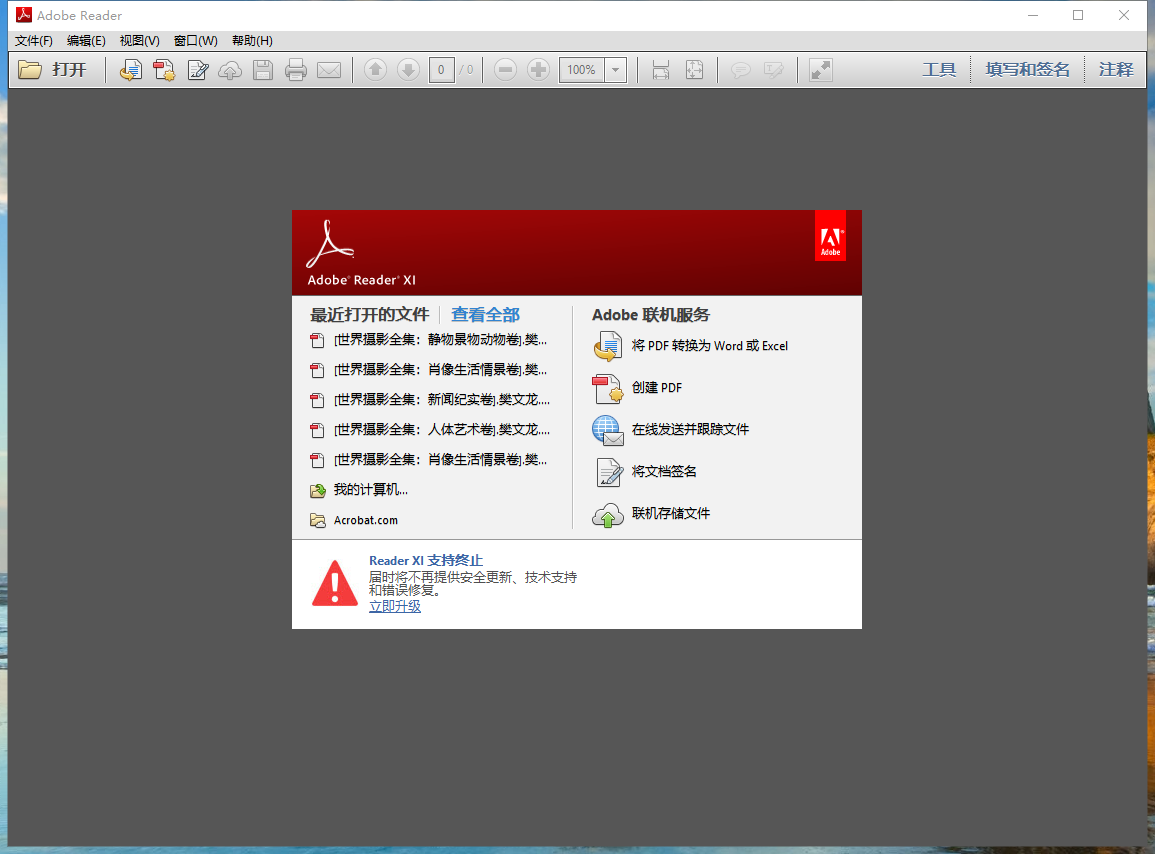Open recent file 静物景物动物卷
This screenshot has height=854, width=1155.
pyautogui.click(x=440, y=340)
